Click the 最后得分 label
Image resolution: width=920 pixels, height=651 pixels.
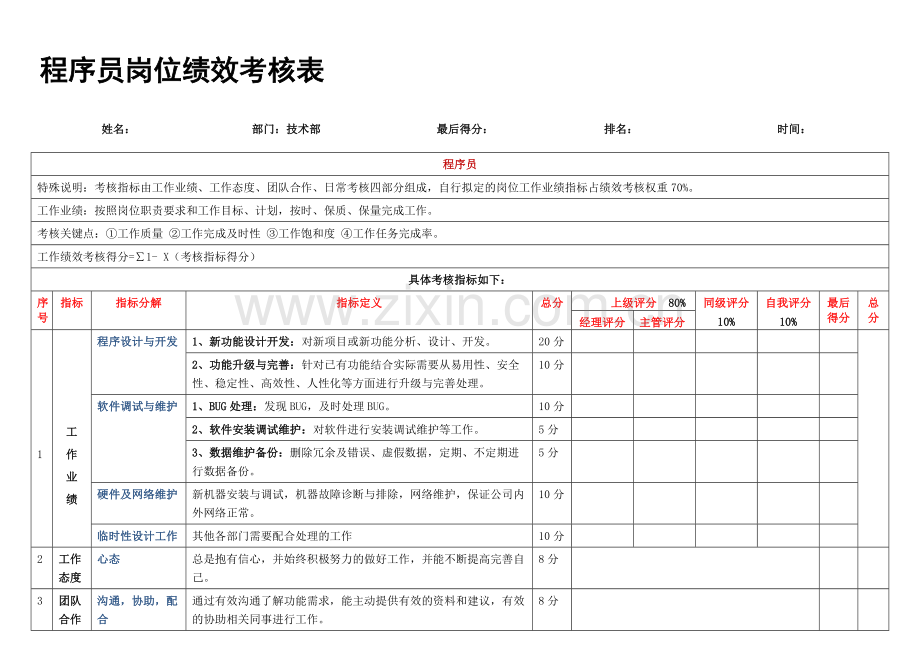462,129
